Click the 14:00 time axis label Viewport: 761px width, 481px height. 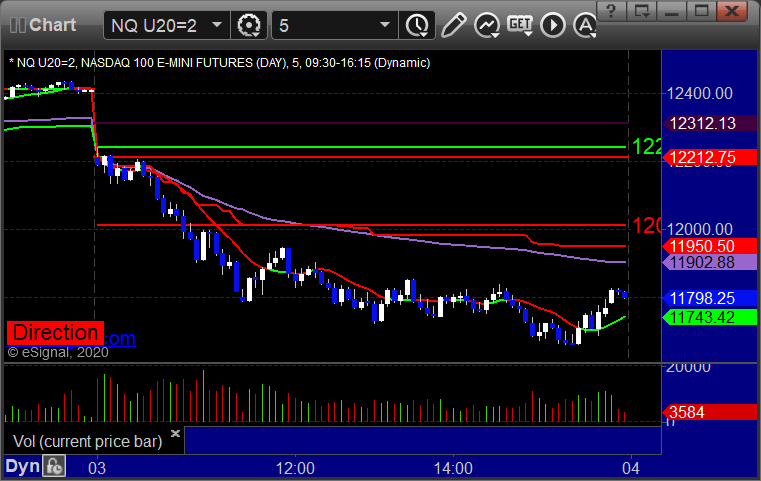[453, 468]
